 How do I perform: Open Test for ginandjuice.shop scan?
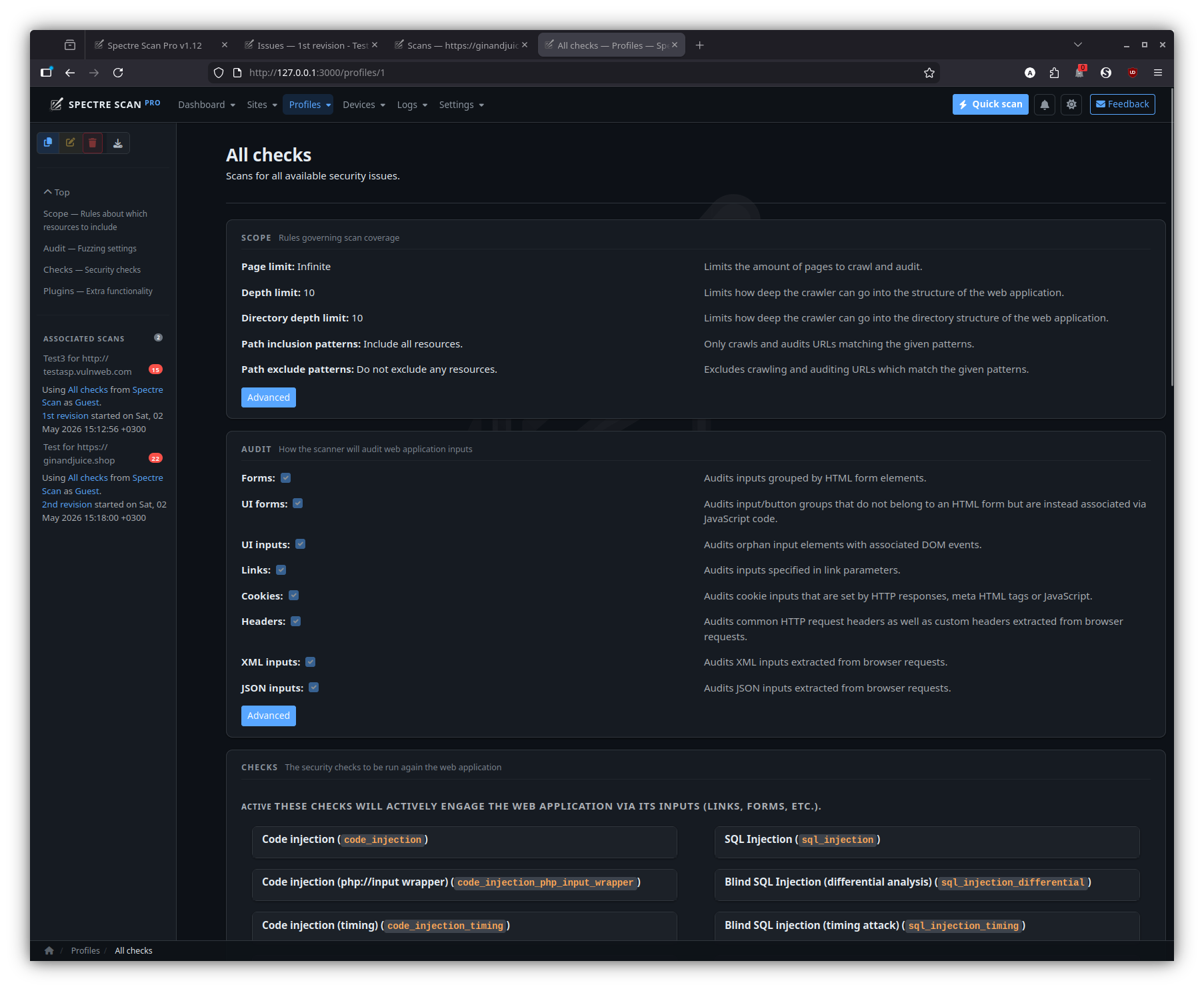click(79, 453)
